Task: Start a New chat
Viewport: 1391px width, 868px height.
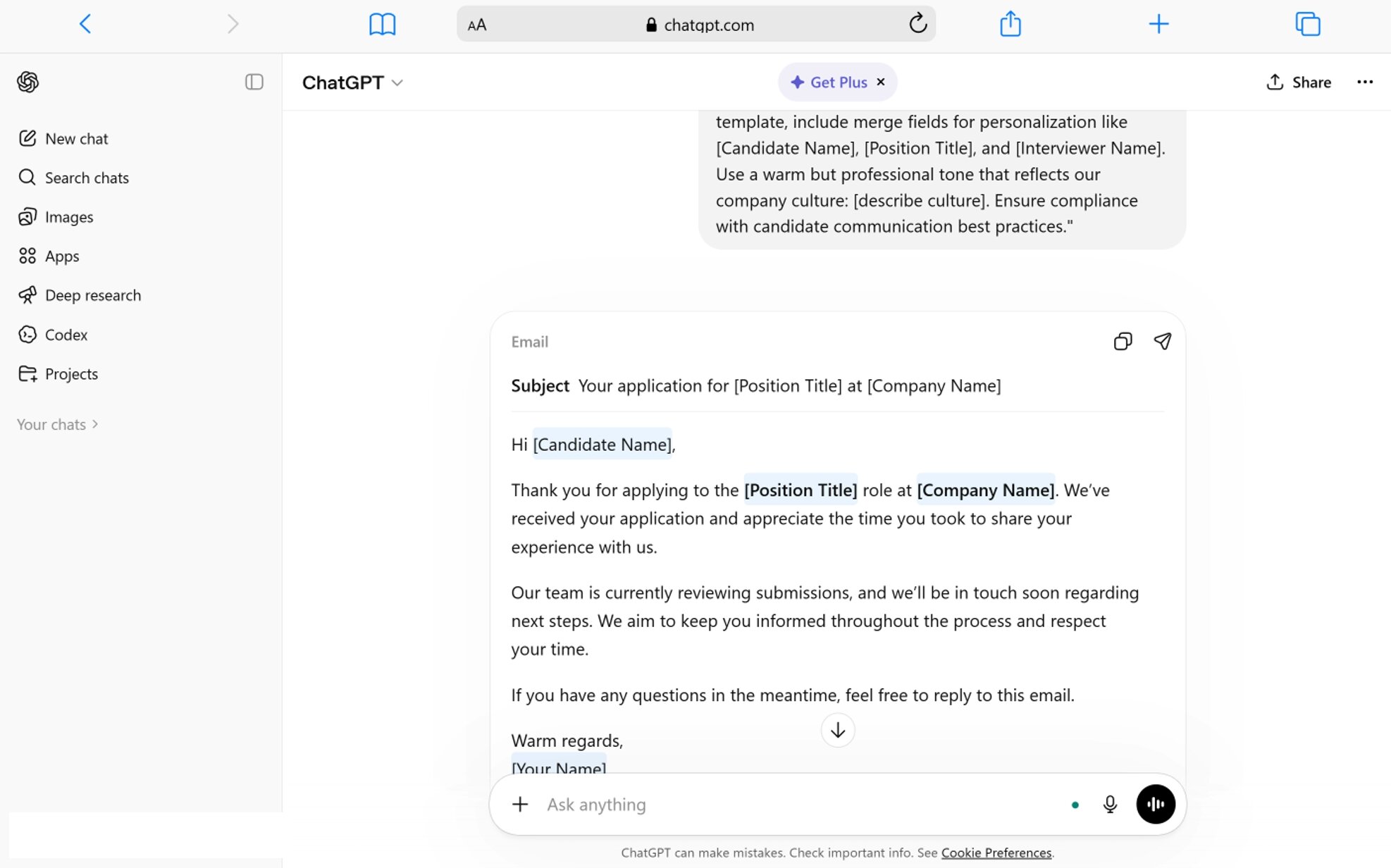Action: [x=63, y=138]
